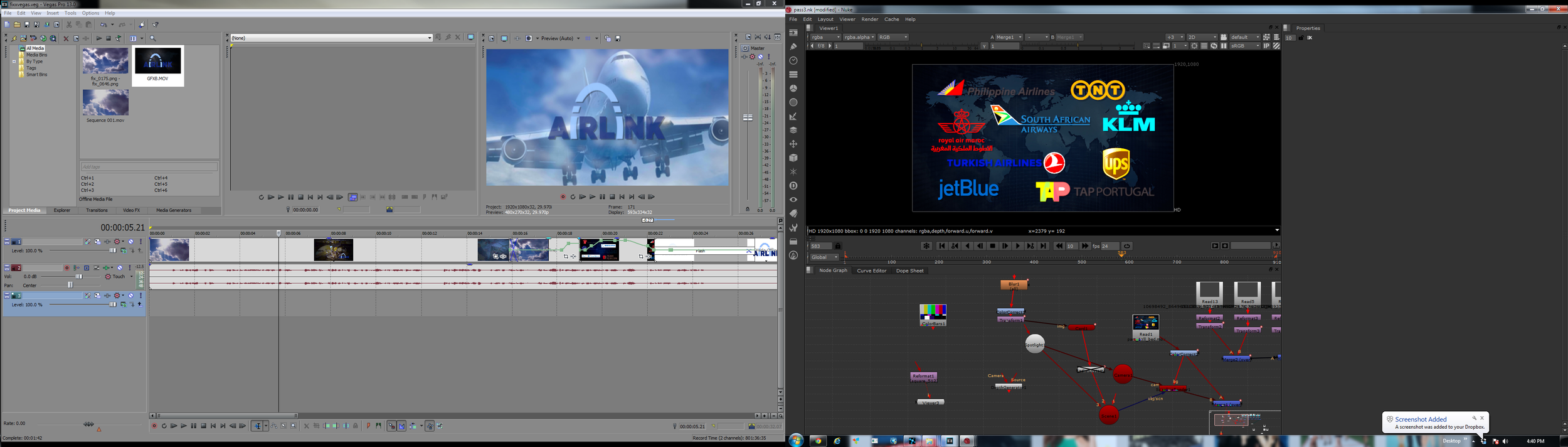This screenshot has height=447, width=1568.
Task: Adjust audio track 2 Vol slider
Action: (x=79, y=276)
